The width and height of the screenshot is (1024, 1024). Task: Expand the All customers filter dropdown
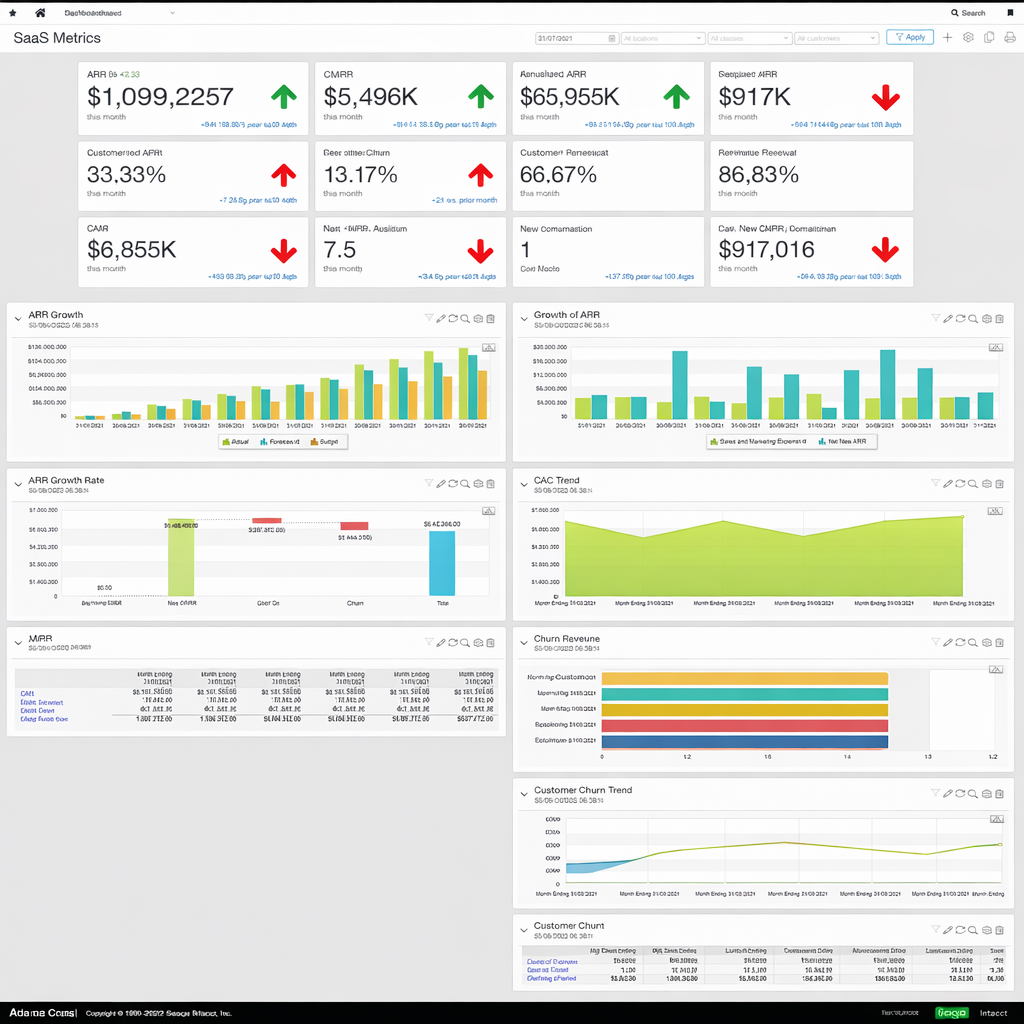(835, 37)
